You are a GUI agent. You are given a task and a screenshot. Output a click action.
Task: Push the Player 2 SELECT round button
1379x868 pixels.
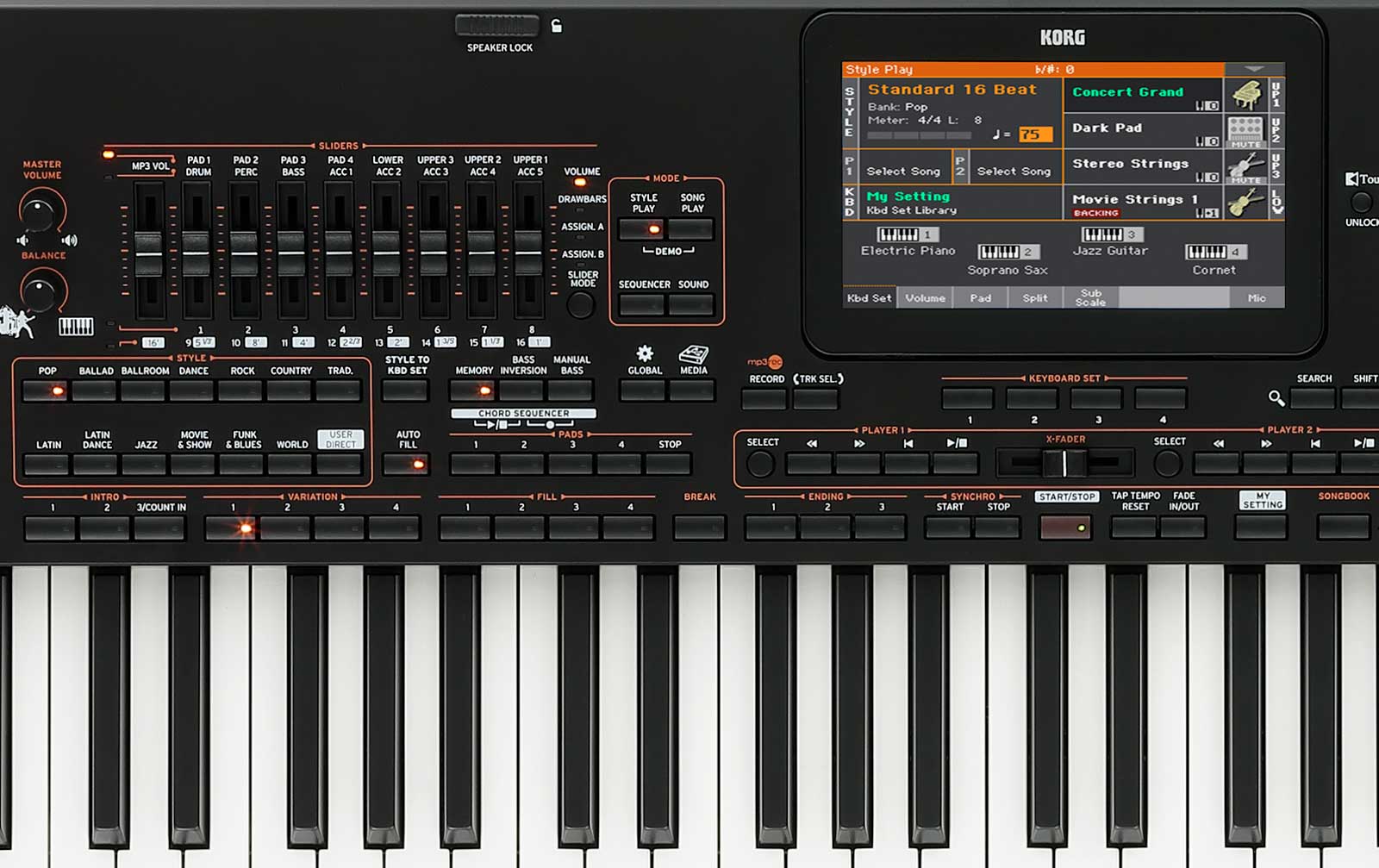point(1168,464)
